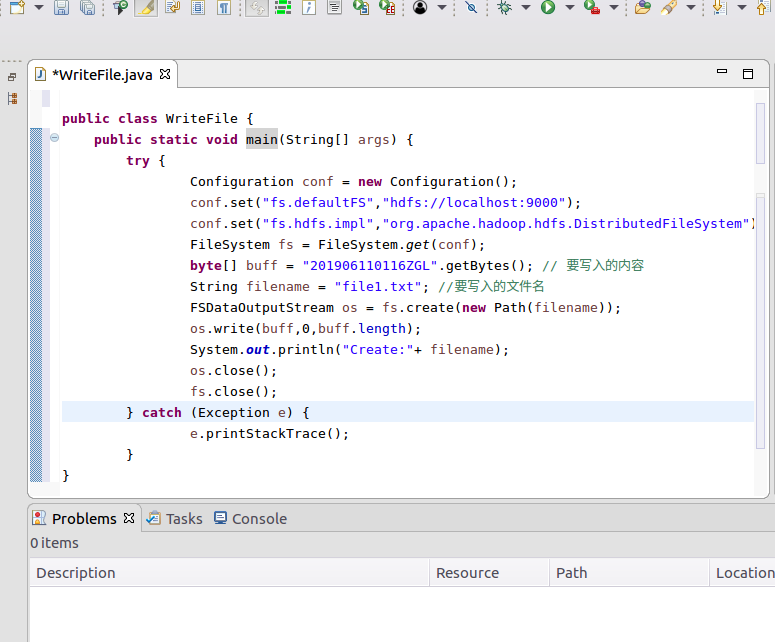Image resolution: width=775 pixels, height=642 pixels.
Task: Toggle block selection mode icon
Action: pyautogui.click(x=198, y=7)
